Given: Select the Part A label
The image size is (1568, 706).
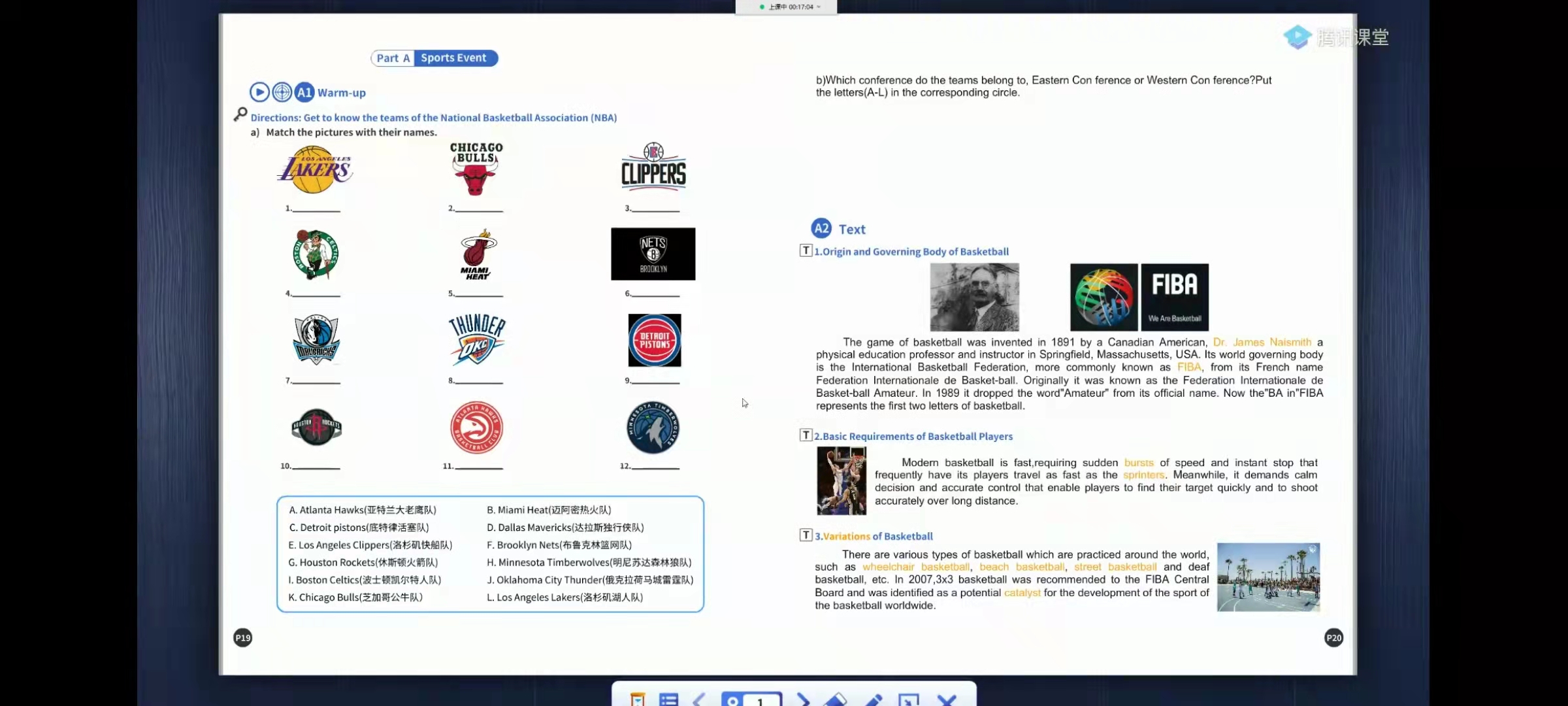Looking at the screenshot, I should click(393, 58).
